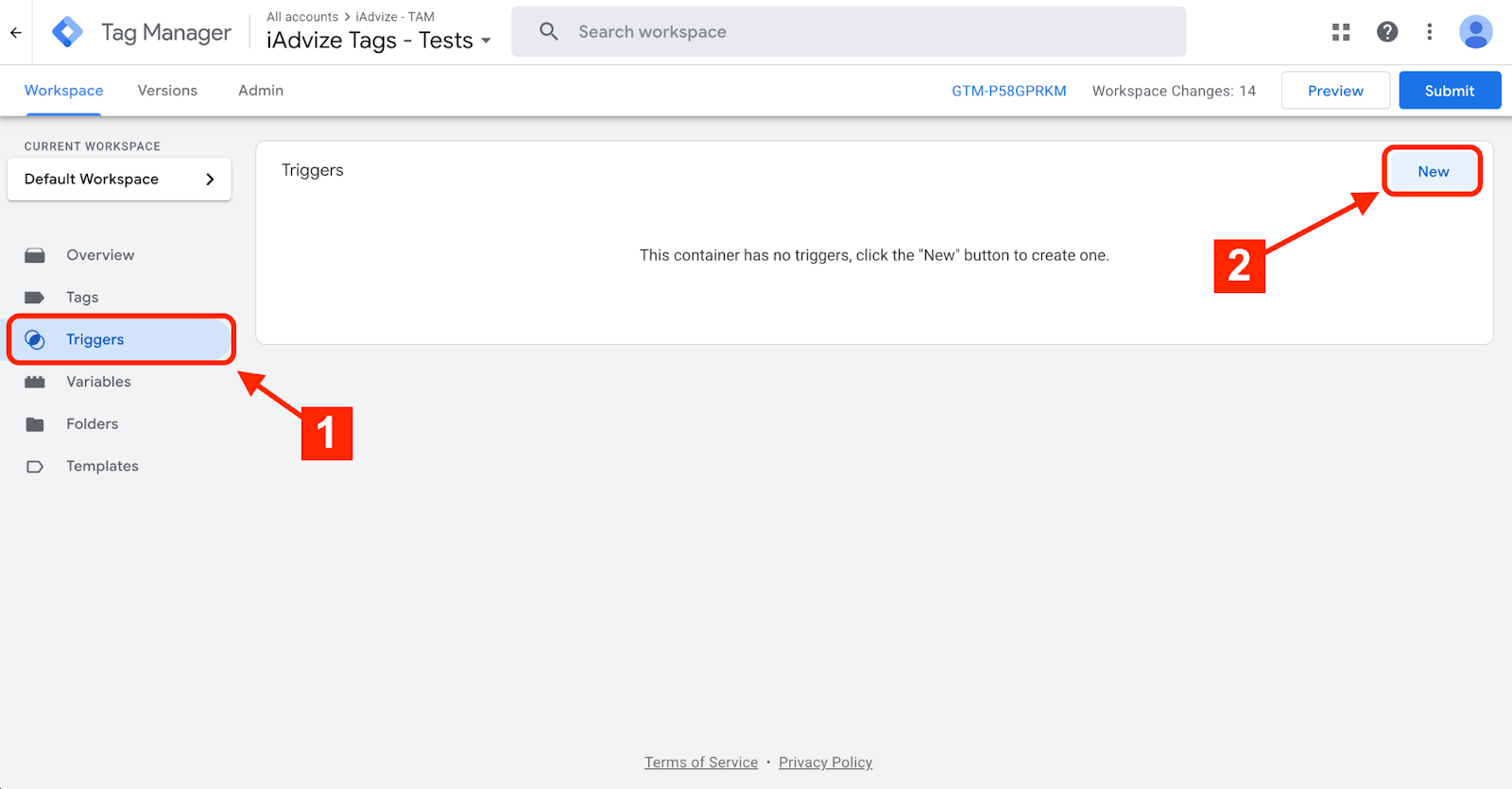1512x789 pixels.
Task: Switch to the Admin tab
Action: (x=261, y=91)
